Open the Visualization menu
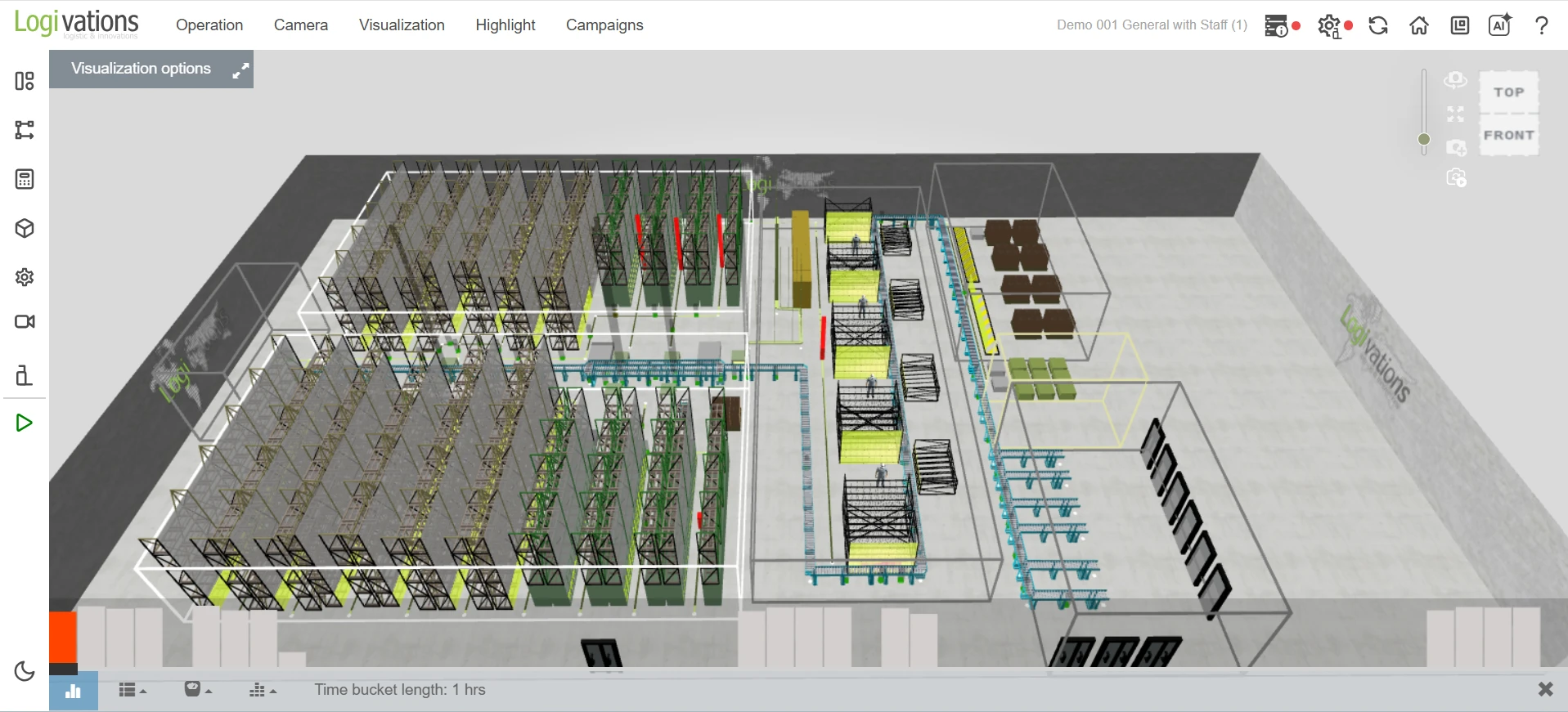 coord(402,25)
